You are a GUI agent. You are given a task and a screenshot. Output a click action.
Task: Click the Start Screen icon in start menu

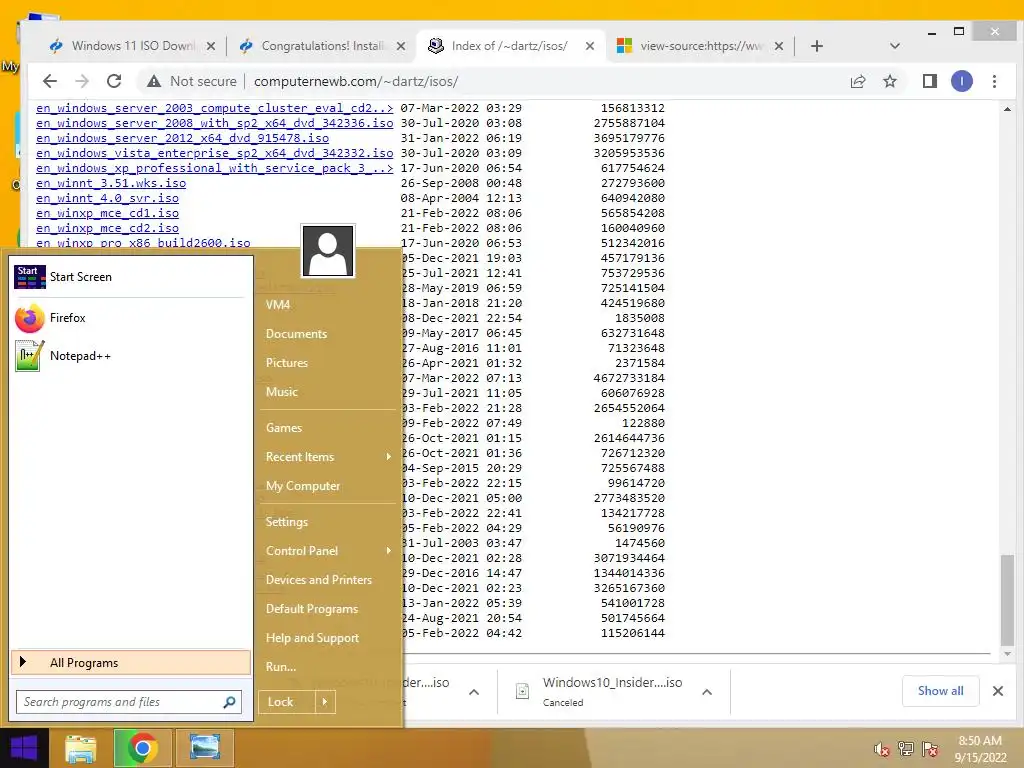pos(29,277)
